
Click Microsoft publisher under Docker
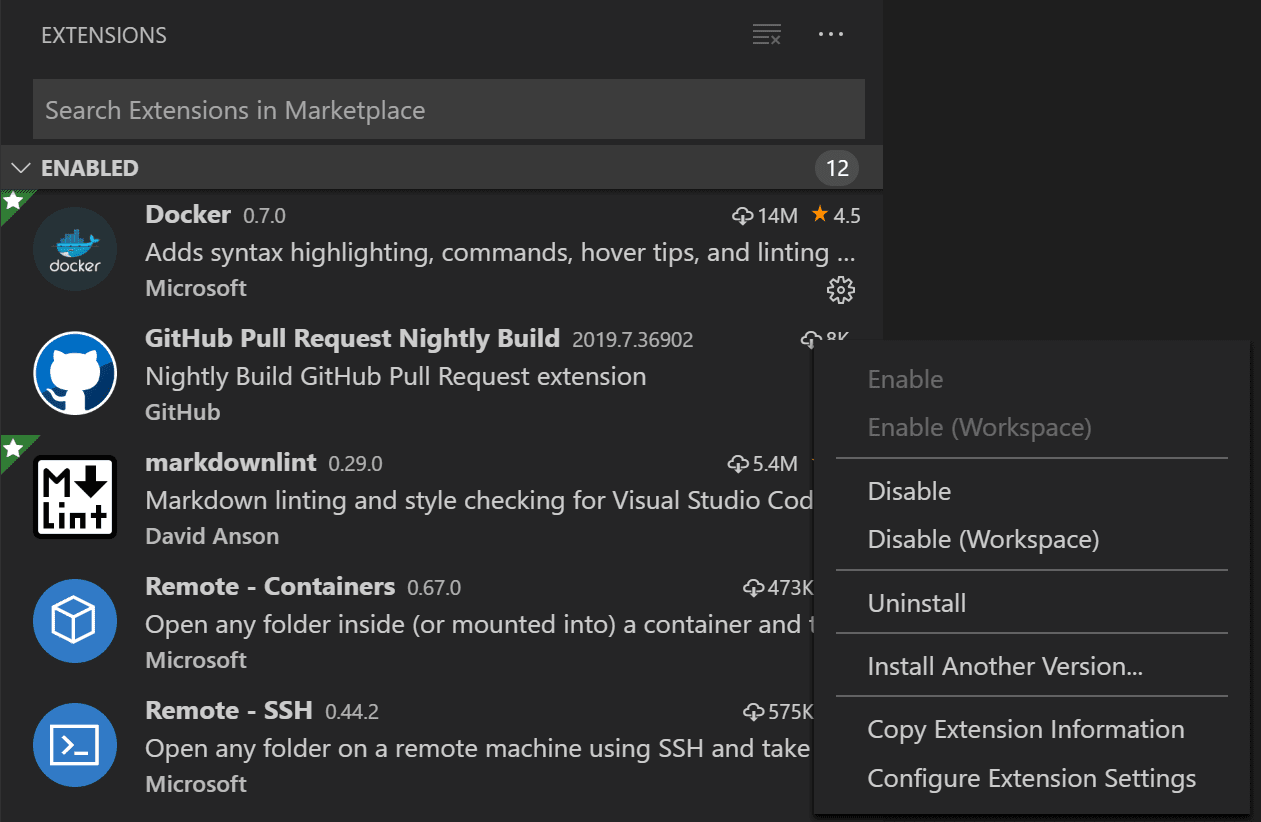pos(196,288)
